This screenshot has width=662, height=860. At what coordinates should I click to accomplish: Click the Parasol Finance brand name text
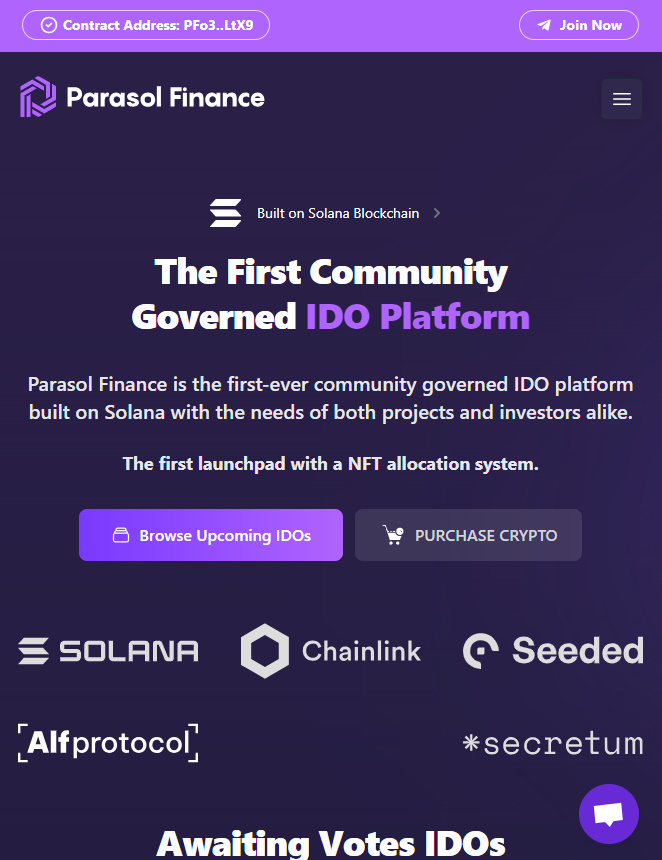pos(165,98)
